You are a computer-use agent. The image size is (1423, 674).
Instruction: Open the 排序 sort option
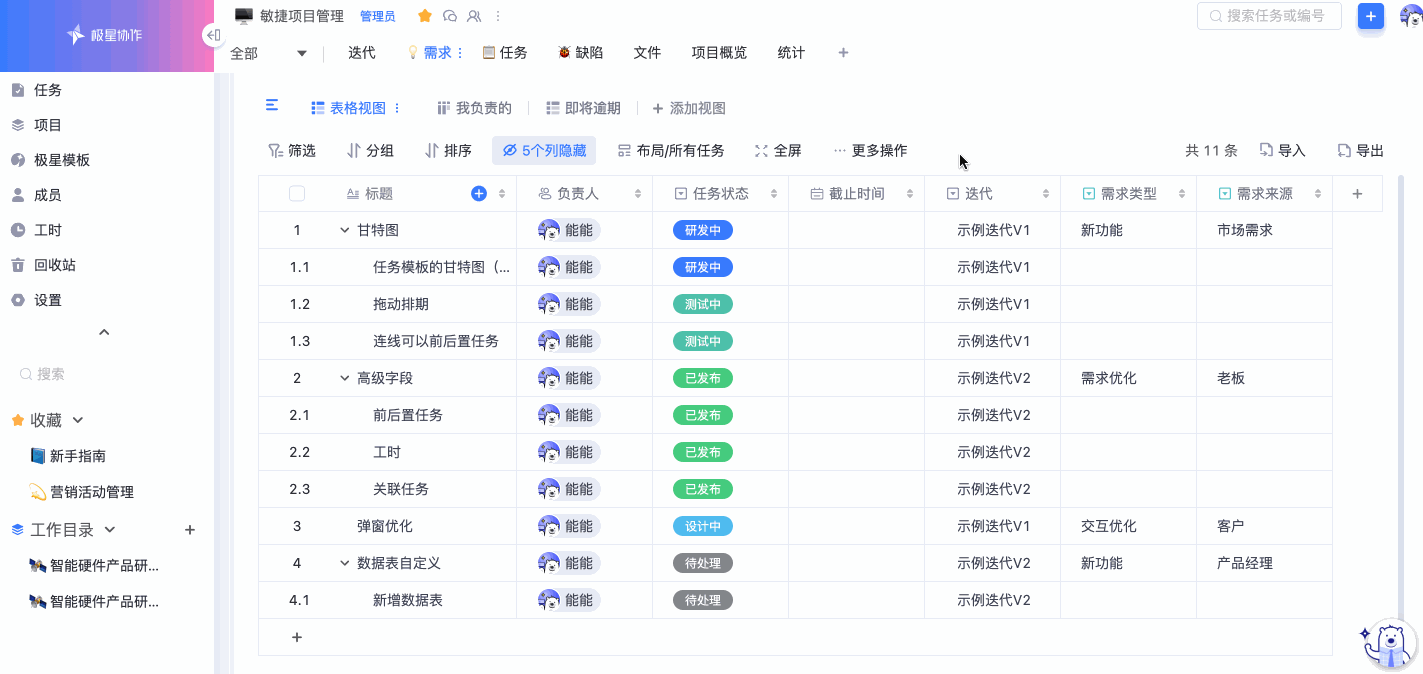(x=448, y=151)
